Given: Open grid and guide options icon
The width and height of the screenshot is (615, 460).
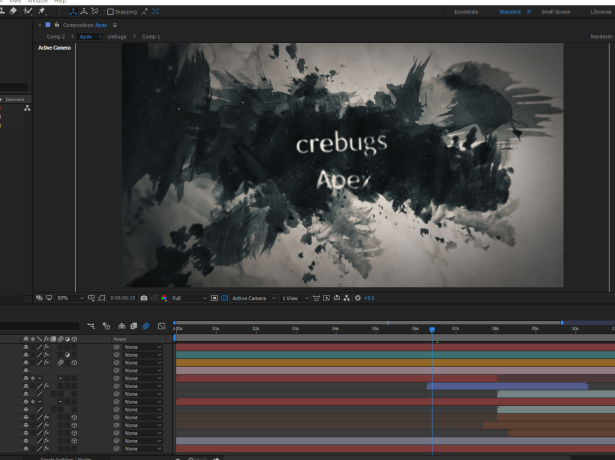Looking at the screenshot, I should (91, 298).
